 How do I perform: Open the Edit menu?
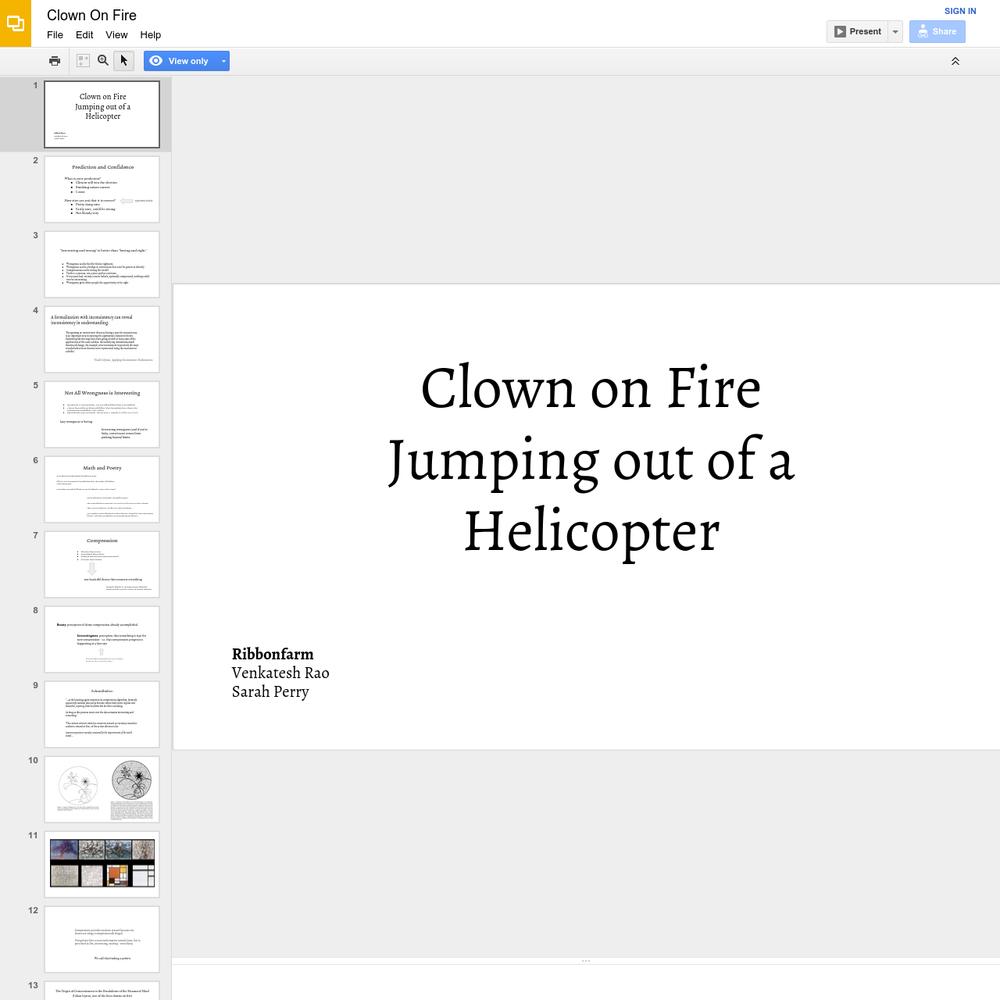tap(84, 35)
